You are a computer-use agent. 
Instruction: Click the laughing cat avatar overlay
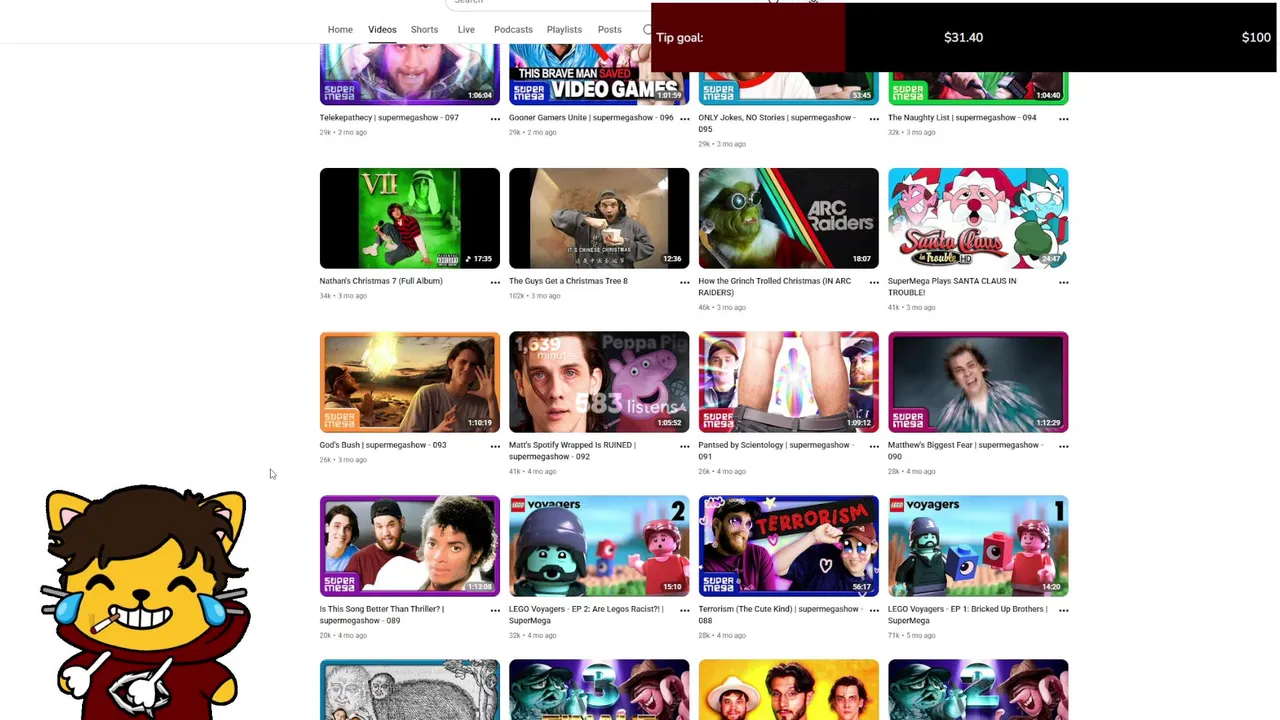coord(145,602)
